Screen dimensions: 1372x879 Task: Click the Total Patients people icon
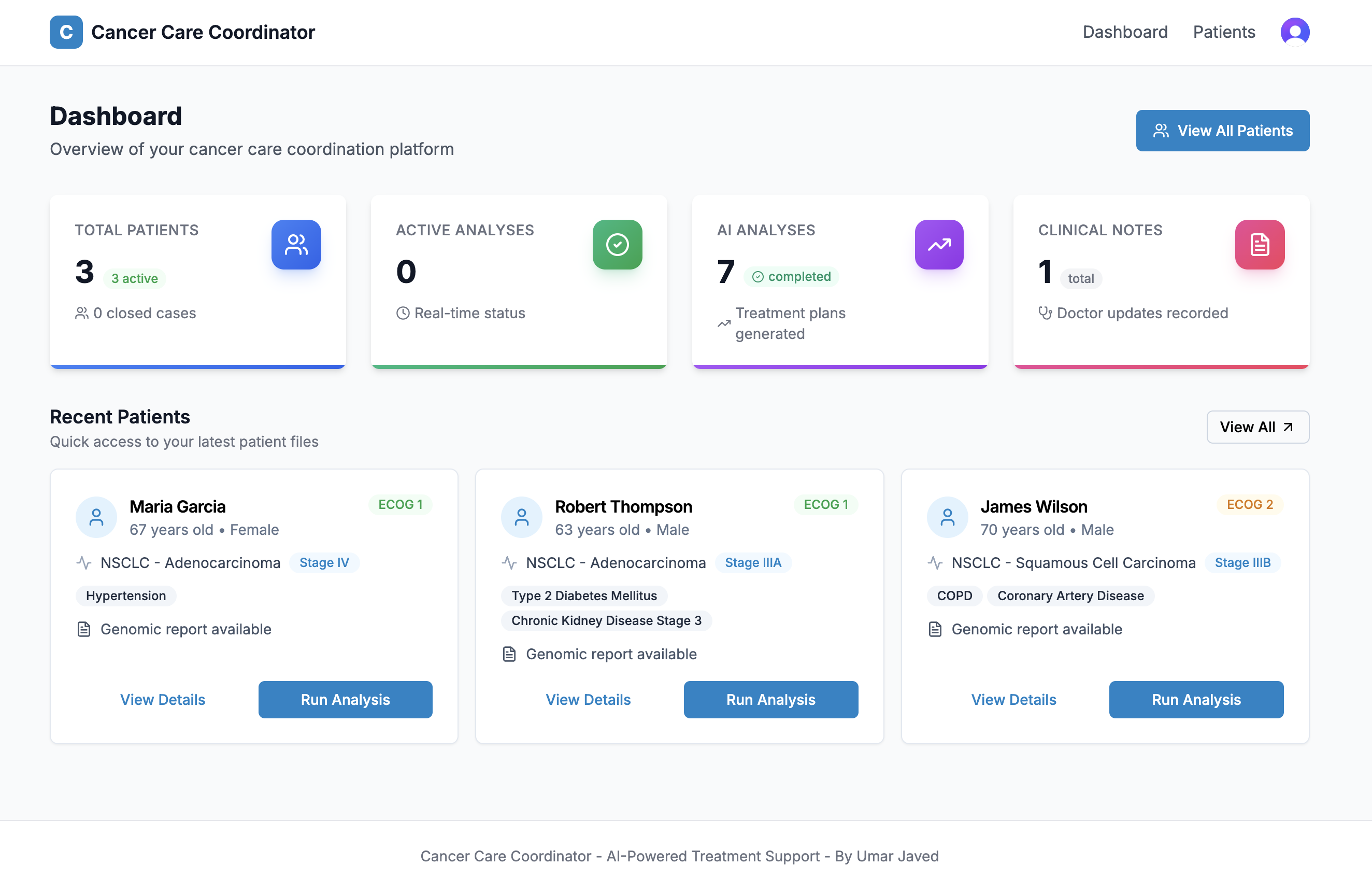(296, 244)
